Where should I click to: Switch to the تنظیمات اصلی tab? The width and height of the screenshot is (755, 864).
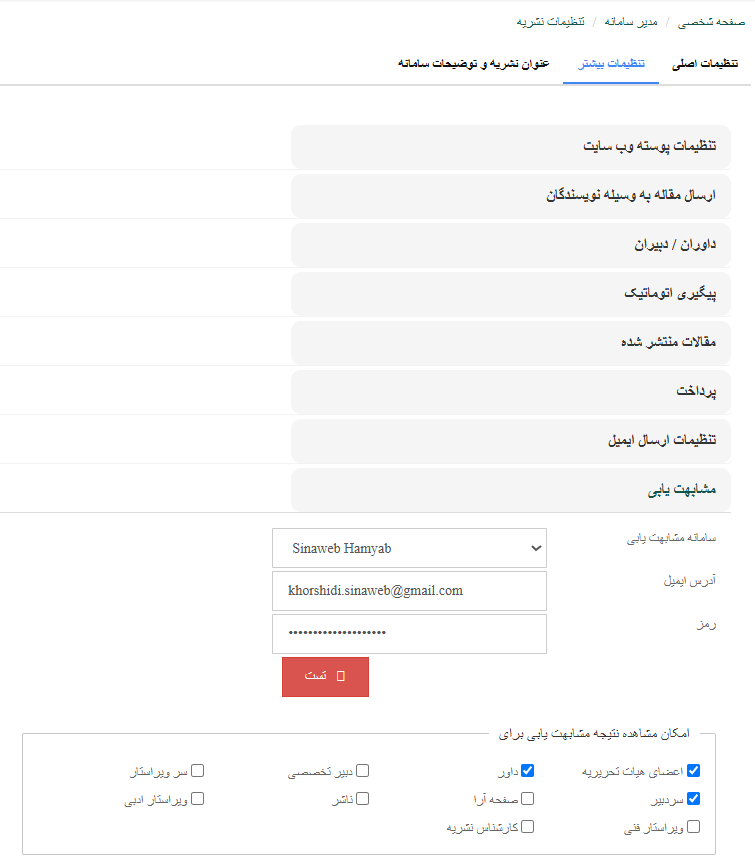[704, 63]
